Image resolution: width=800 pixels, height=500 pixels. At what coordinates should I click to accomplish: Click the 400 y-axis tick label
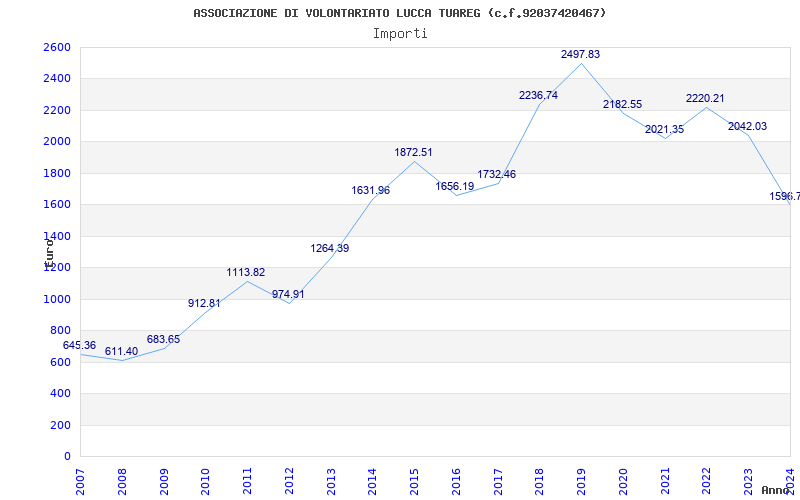pyautogui.click(x=61, y=393)
